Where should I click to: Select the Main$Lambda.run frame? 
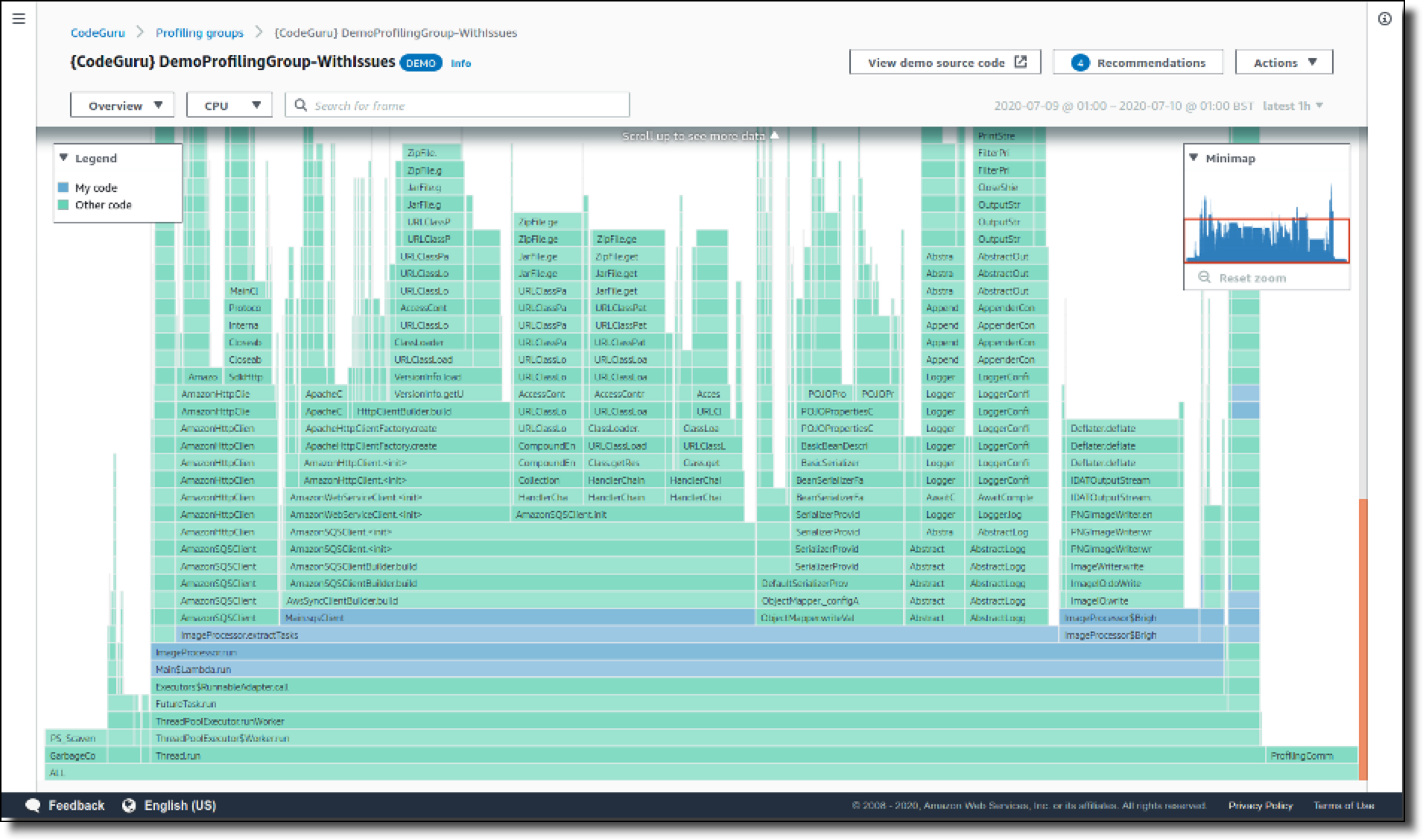coord(688,669)
